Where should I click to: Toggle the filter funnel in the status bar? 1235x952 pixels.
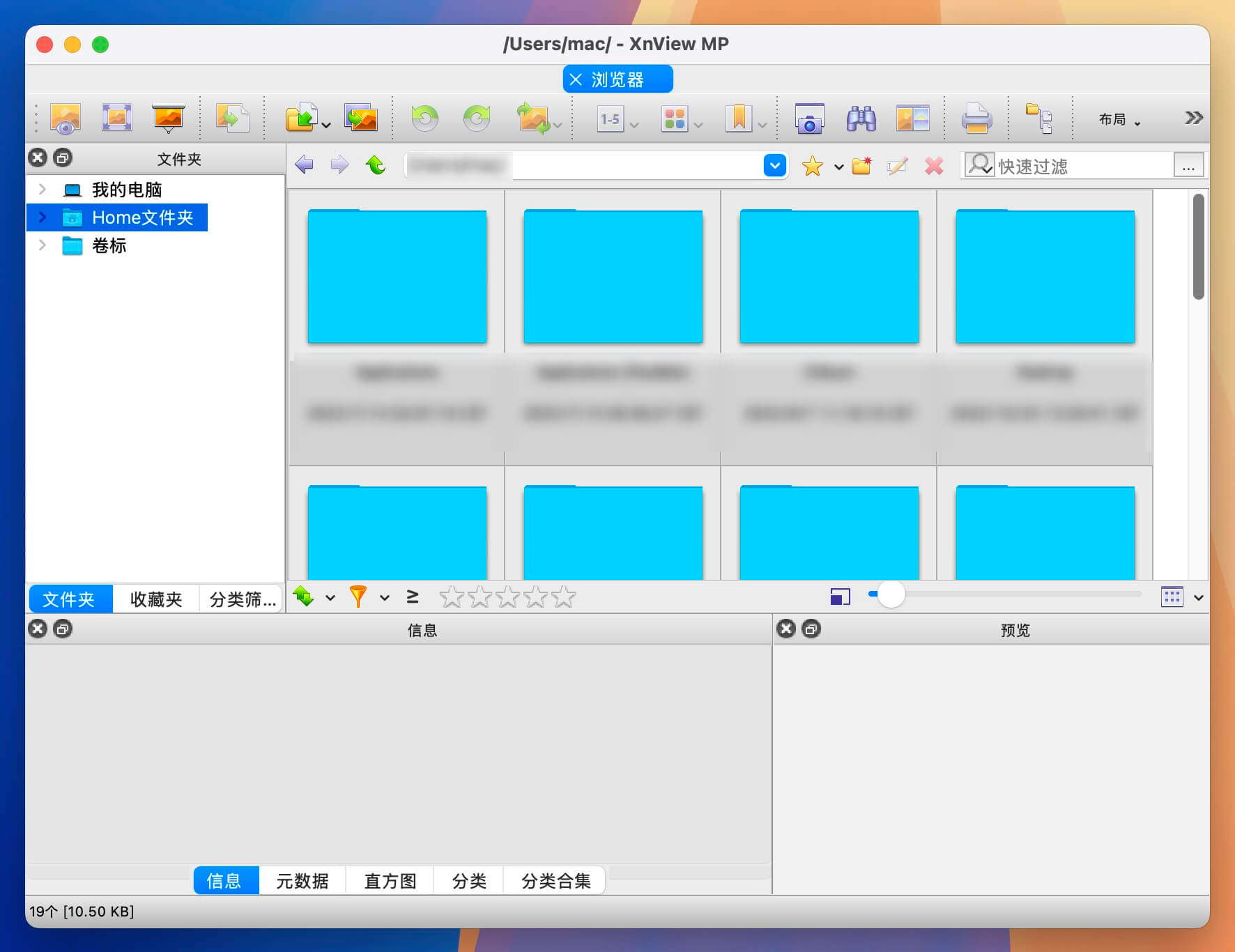point(358,596)
